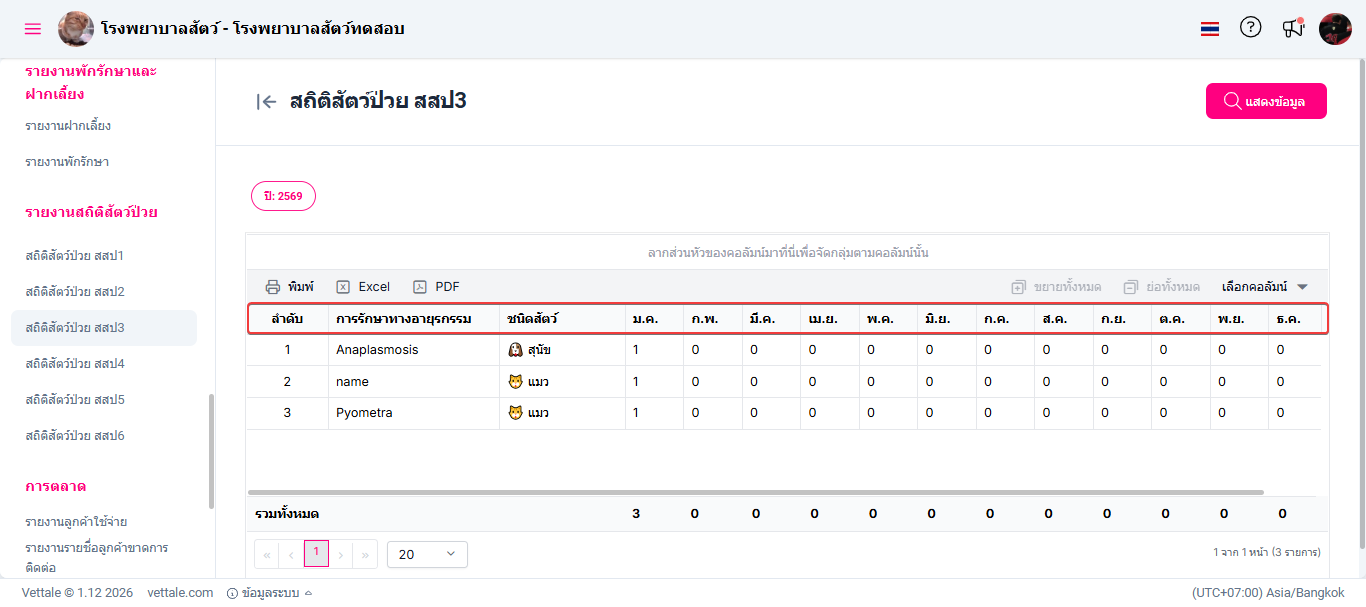The width and height of the screenshot is (1366, 607).
Task: Open the page size 20 dropdown
Action: (427, 554)
